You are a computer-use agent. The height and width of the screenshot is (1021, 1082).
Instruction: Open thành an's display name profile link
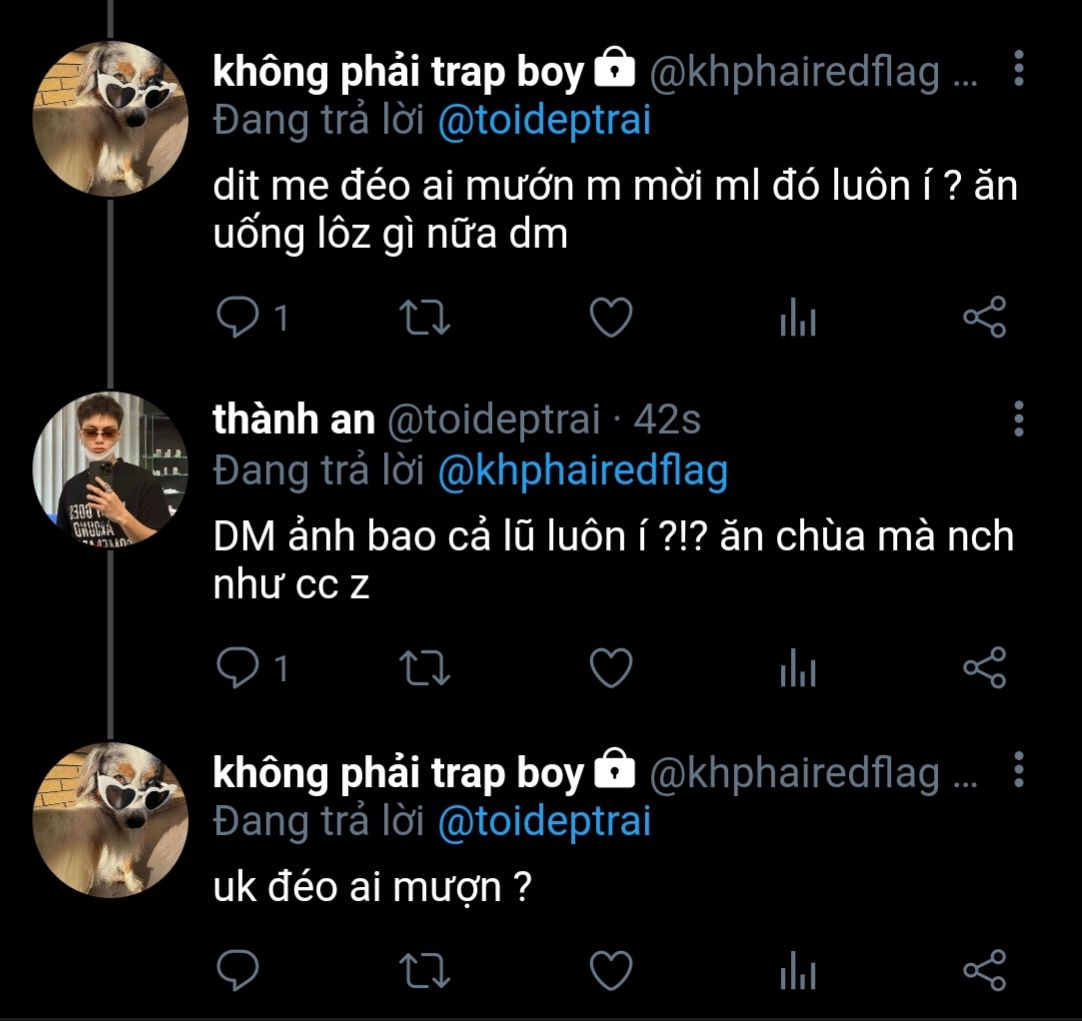pyautogui.click(x=293, y=420)
